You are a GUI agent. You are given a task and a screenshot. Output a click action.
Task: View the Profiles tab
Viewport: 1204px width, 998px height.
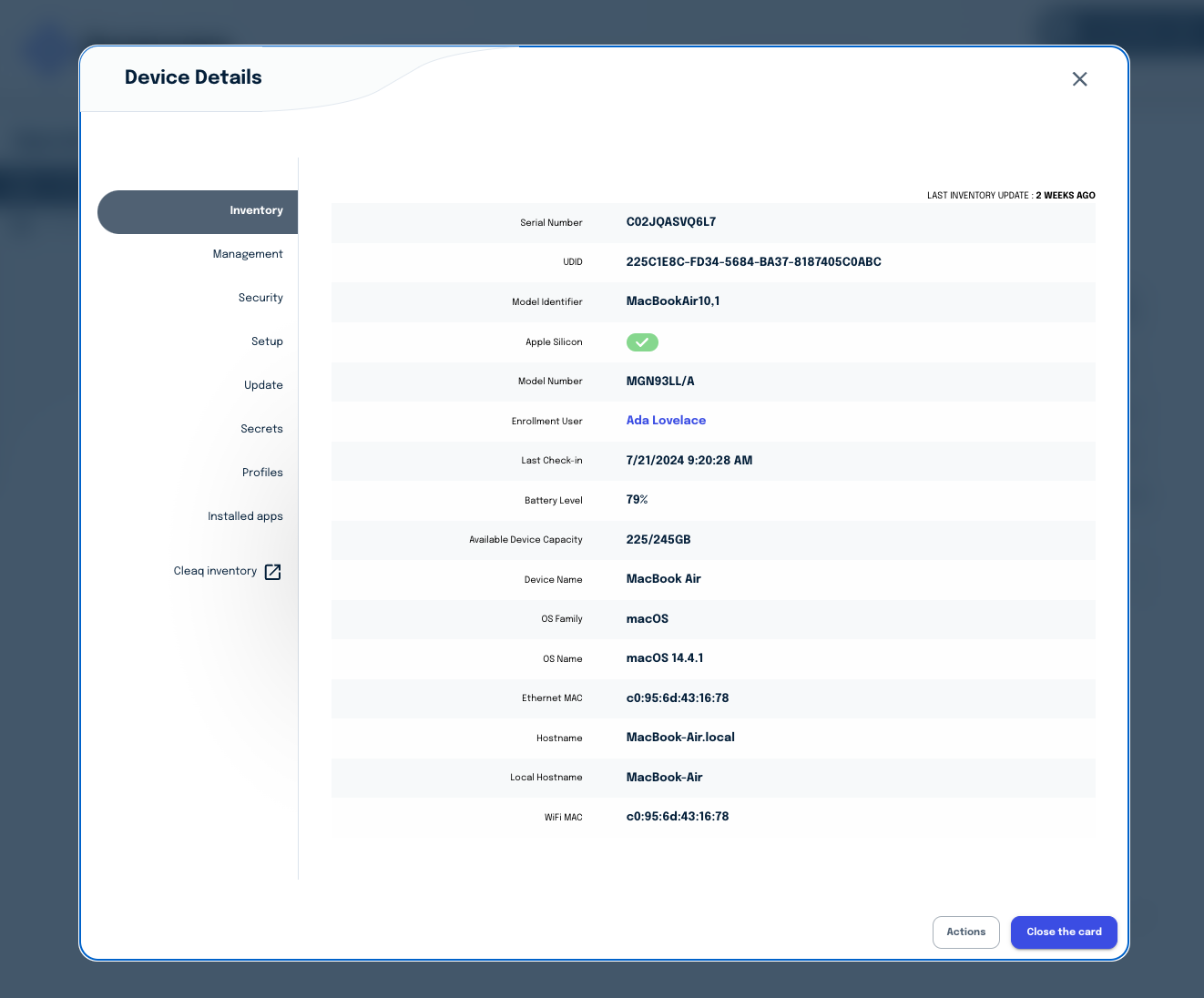[x=262, y=473]
